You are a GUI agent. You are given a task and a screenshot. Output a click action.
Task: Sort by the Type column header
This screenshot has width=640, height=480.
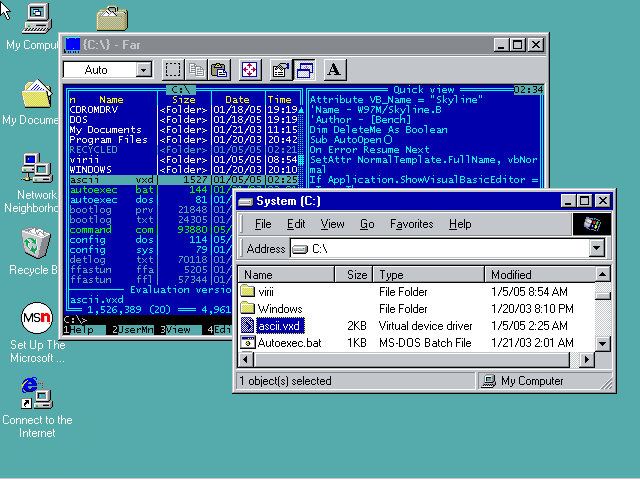point(429,274)
